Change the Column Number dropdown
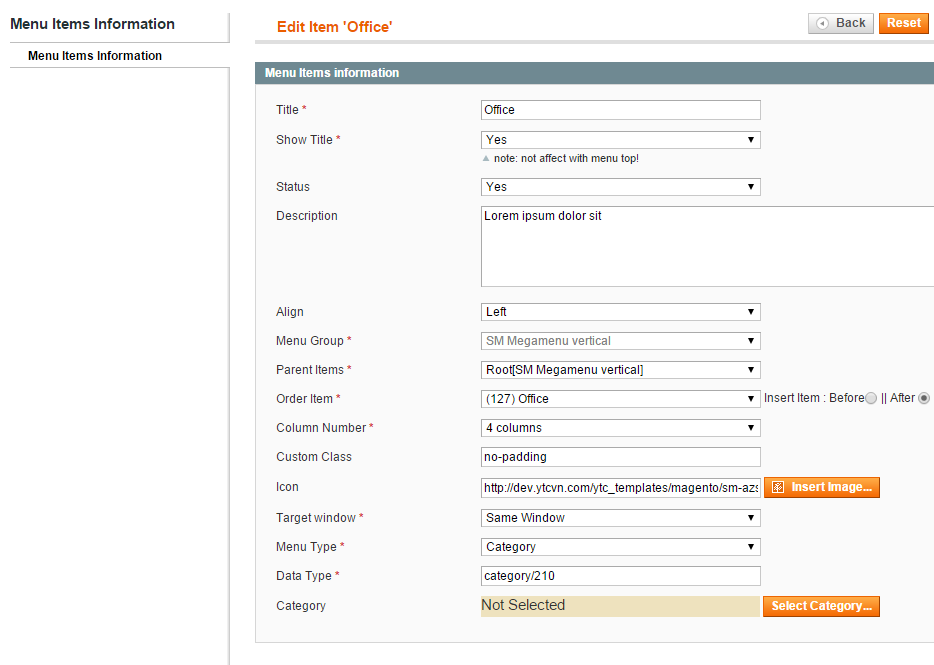 tap(621, 428)
